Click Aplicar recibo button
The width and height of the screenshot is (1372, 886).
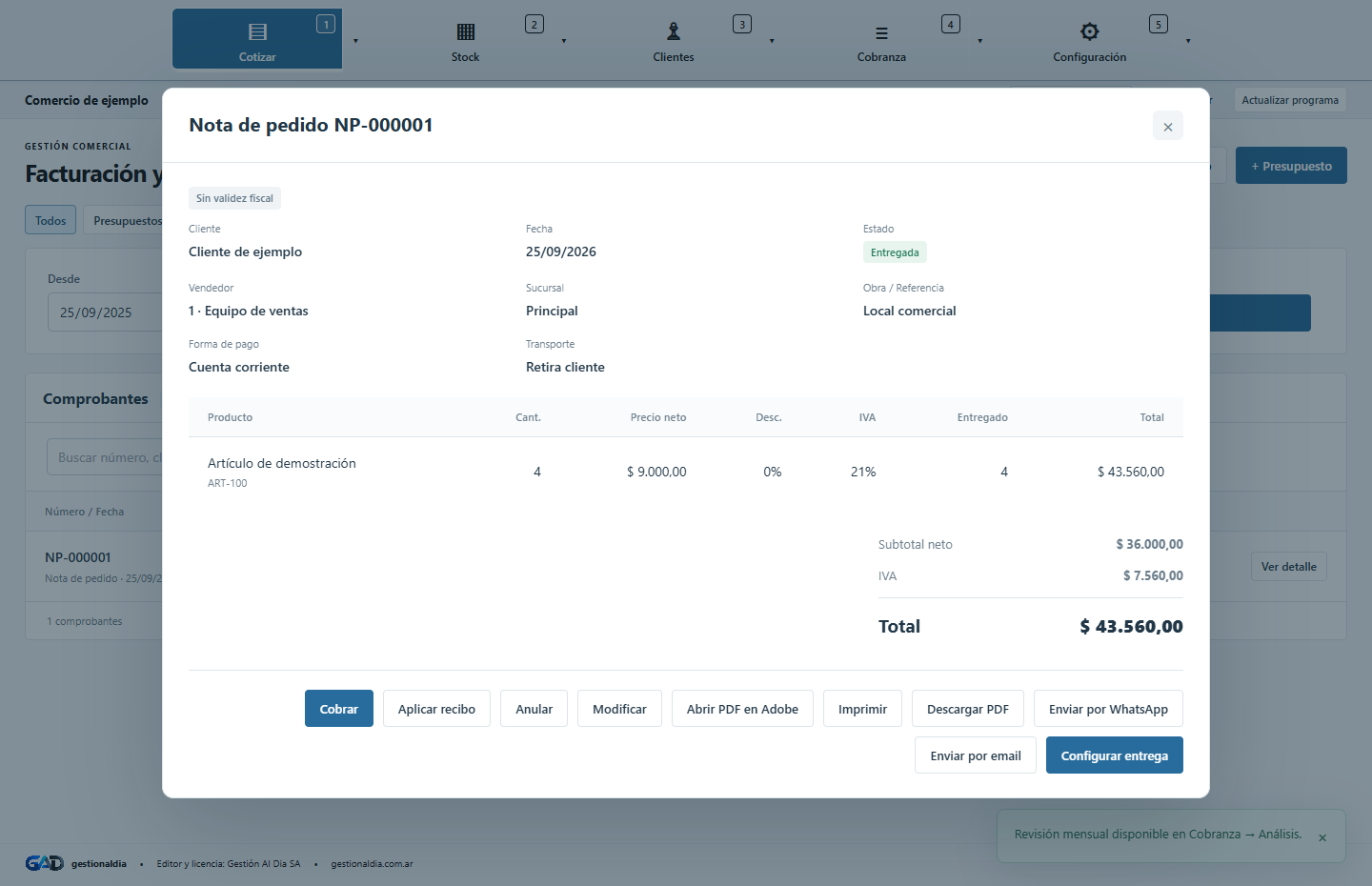pos(436,709)
